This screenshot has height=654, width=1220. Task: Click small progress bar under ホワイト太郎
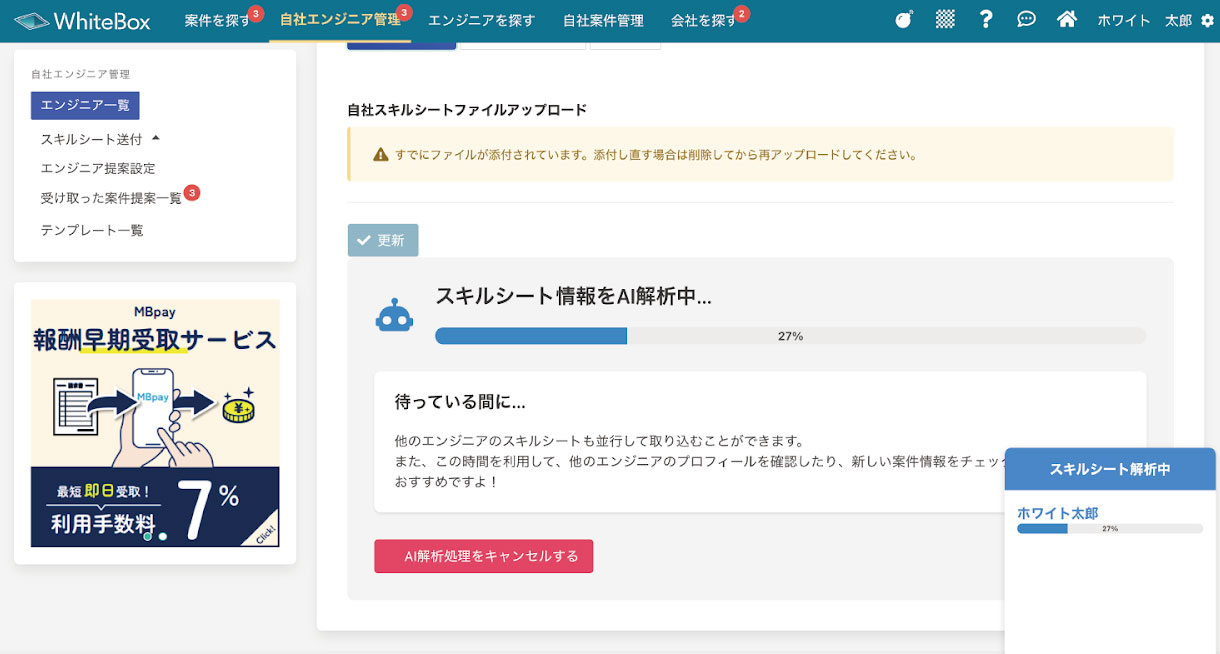1110,528
